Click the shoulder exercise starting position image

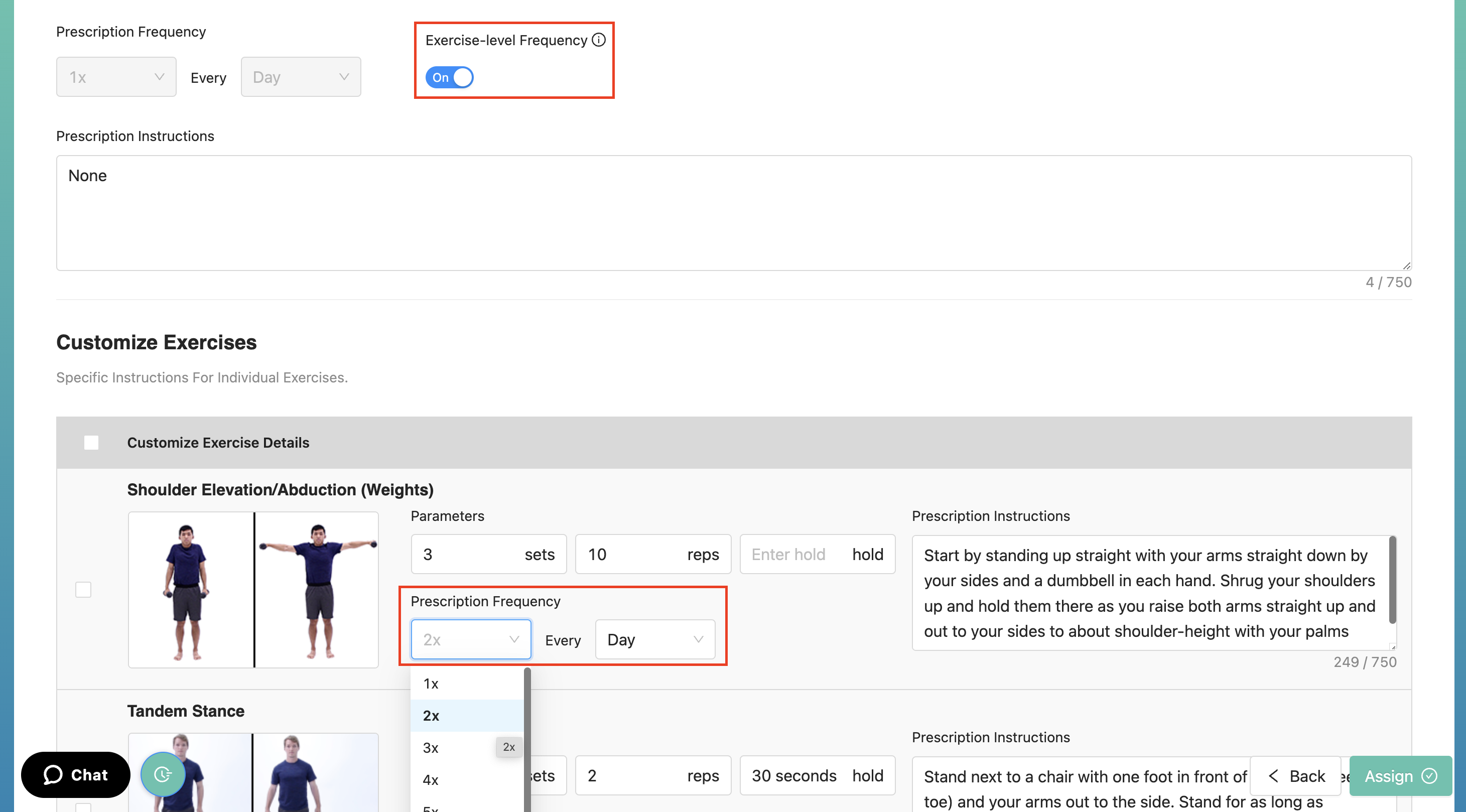(191, 590)
